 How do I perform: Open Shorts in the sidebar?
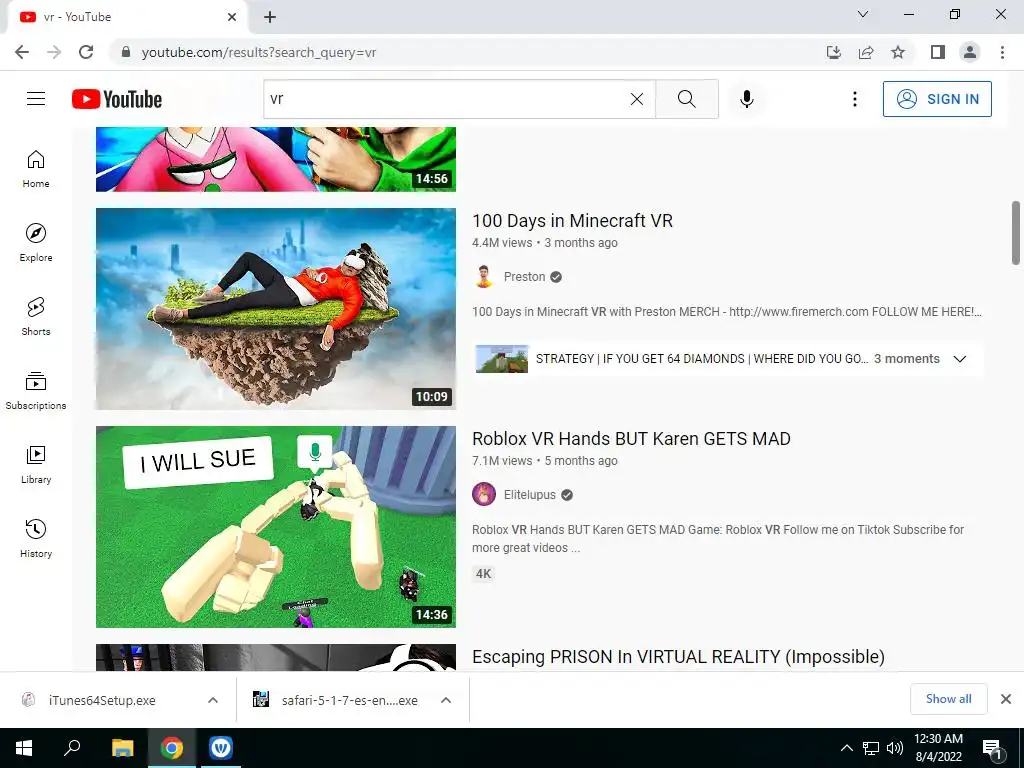tap(36, 316)
